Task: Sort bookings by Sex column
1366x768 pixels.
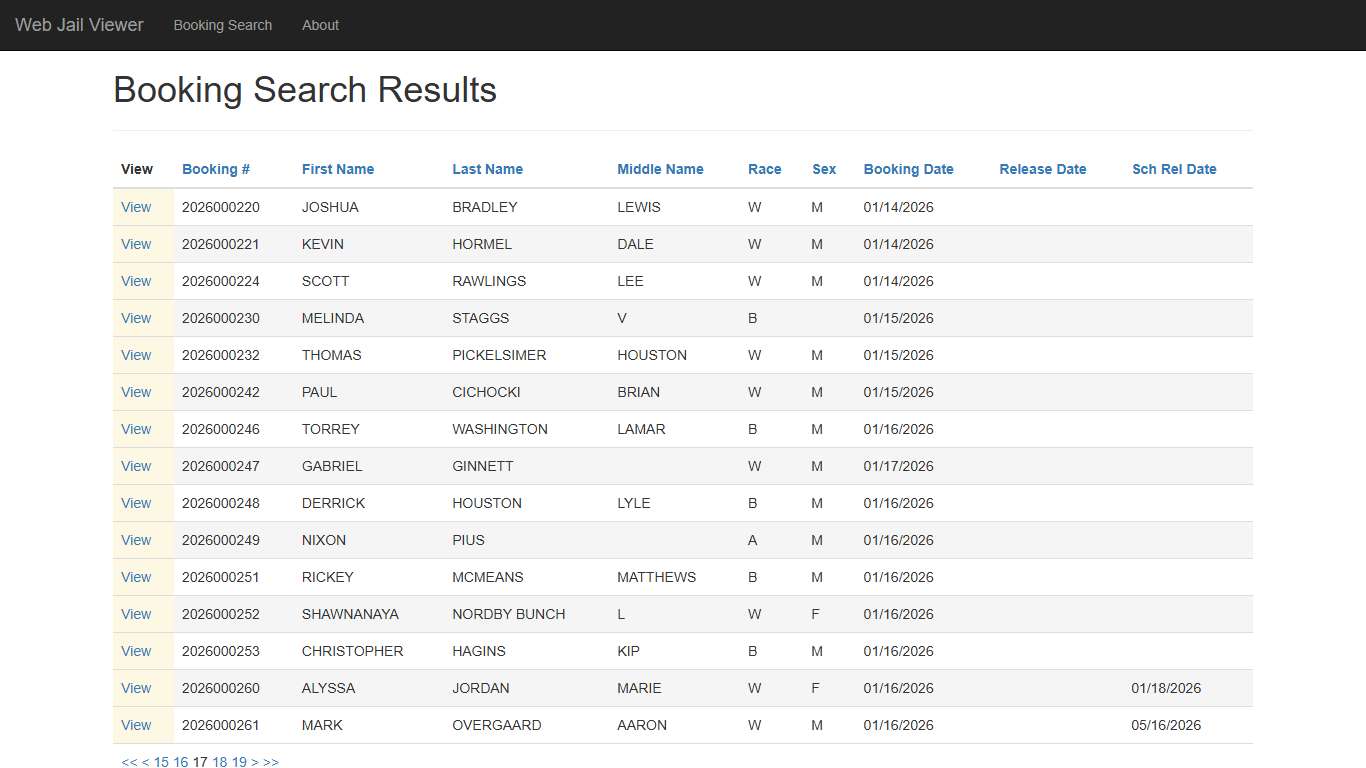Action: 823,169
